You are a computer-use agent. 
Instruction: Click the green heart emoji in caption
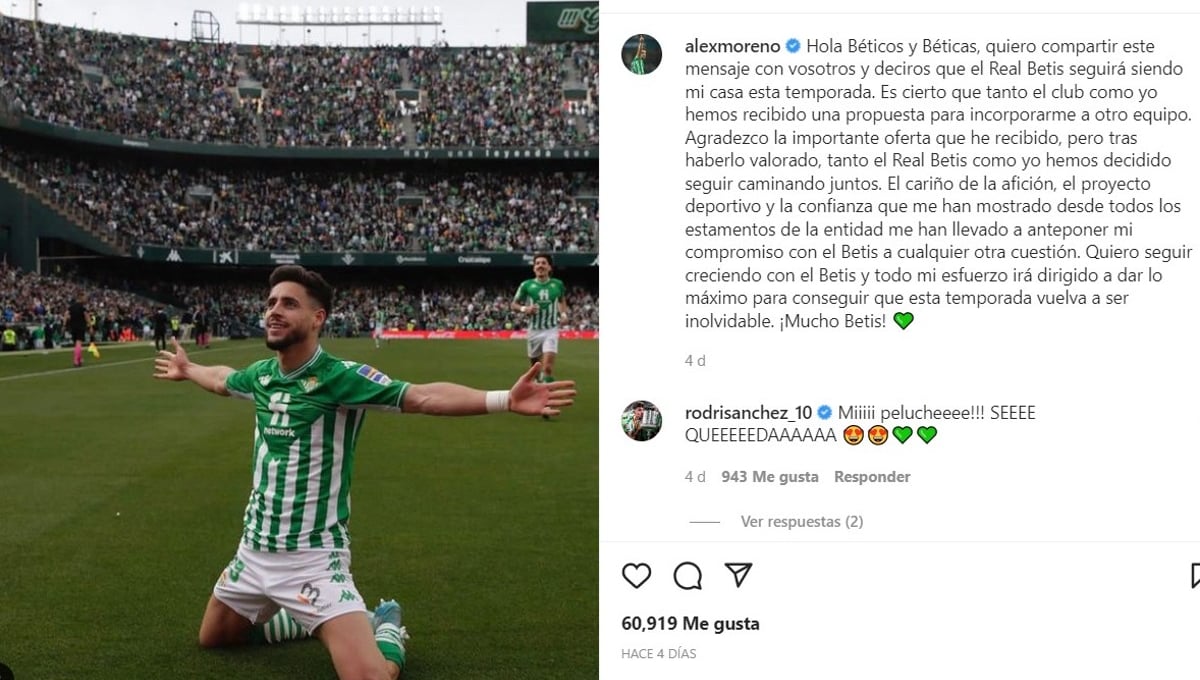903,321
